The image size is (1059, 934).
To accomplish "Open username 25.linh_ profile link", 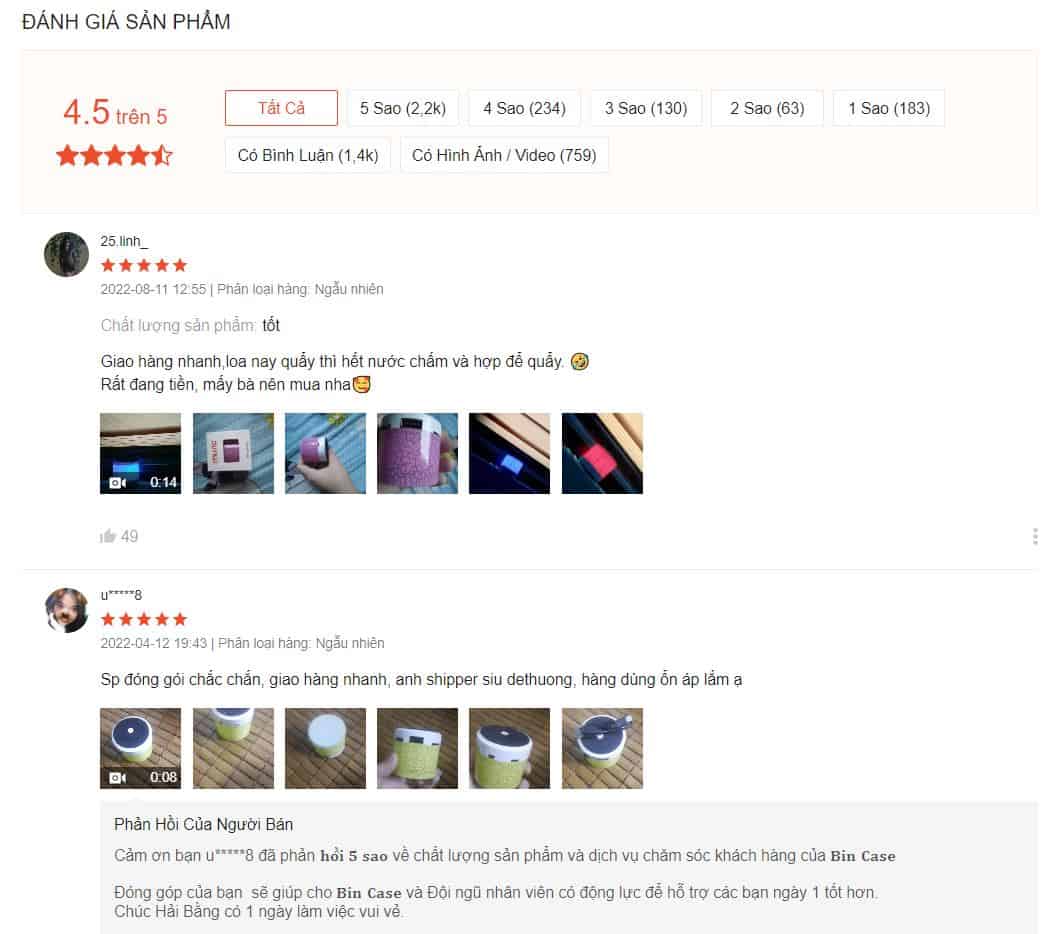I will coord(124,241).
